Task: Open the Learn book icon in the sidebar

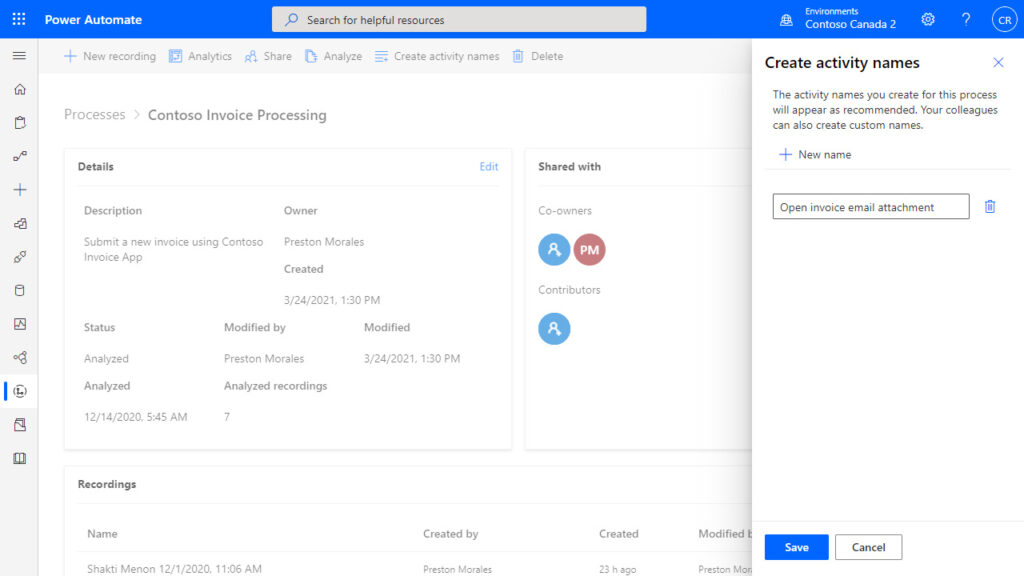Action: tap(18, 458)
